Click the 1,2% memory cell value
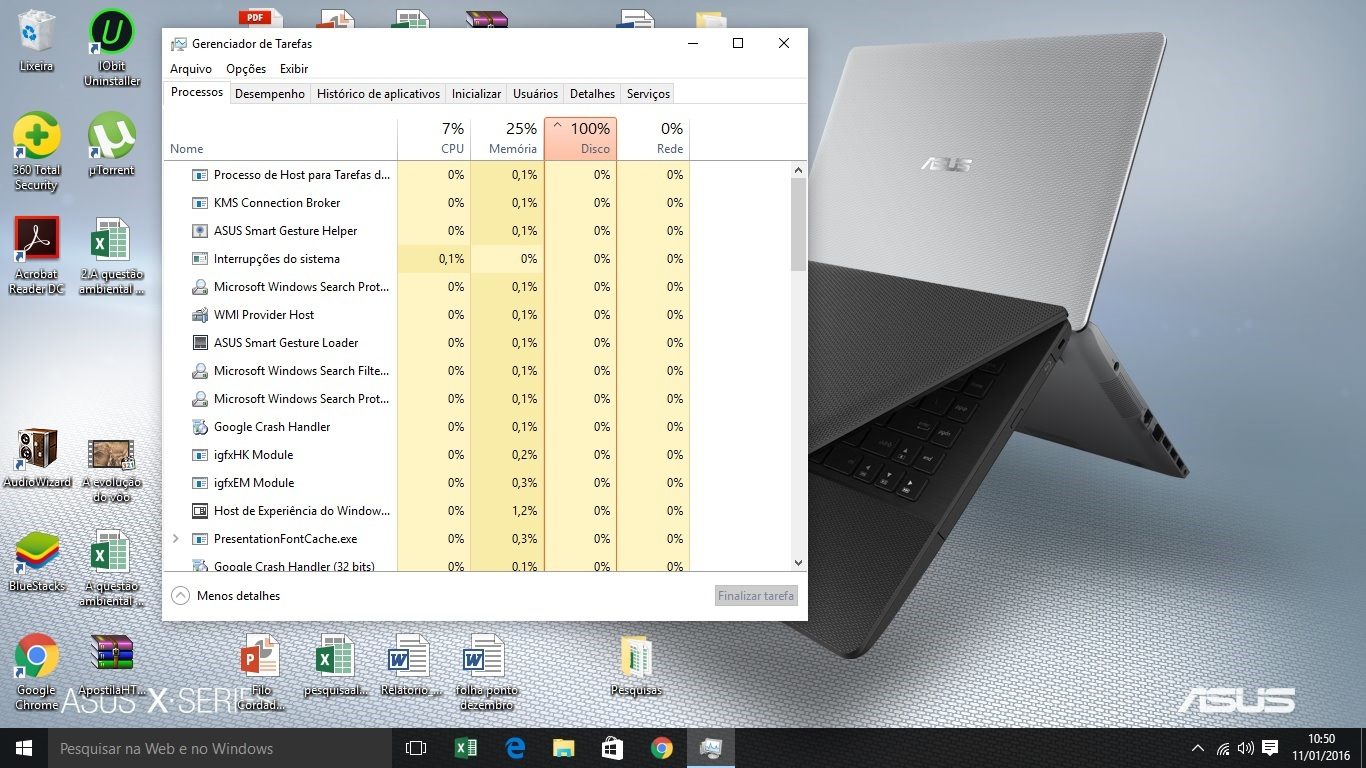The image size is (1366, 768). tap(524, 511)
